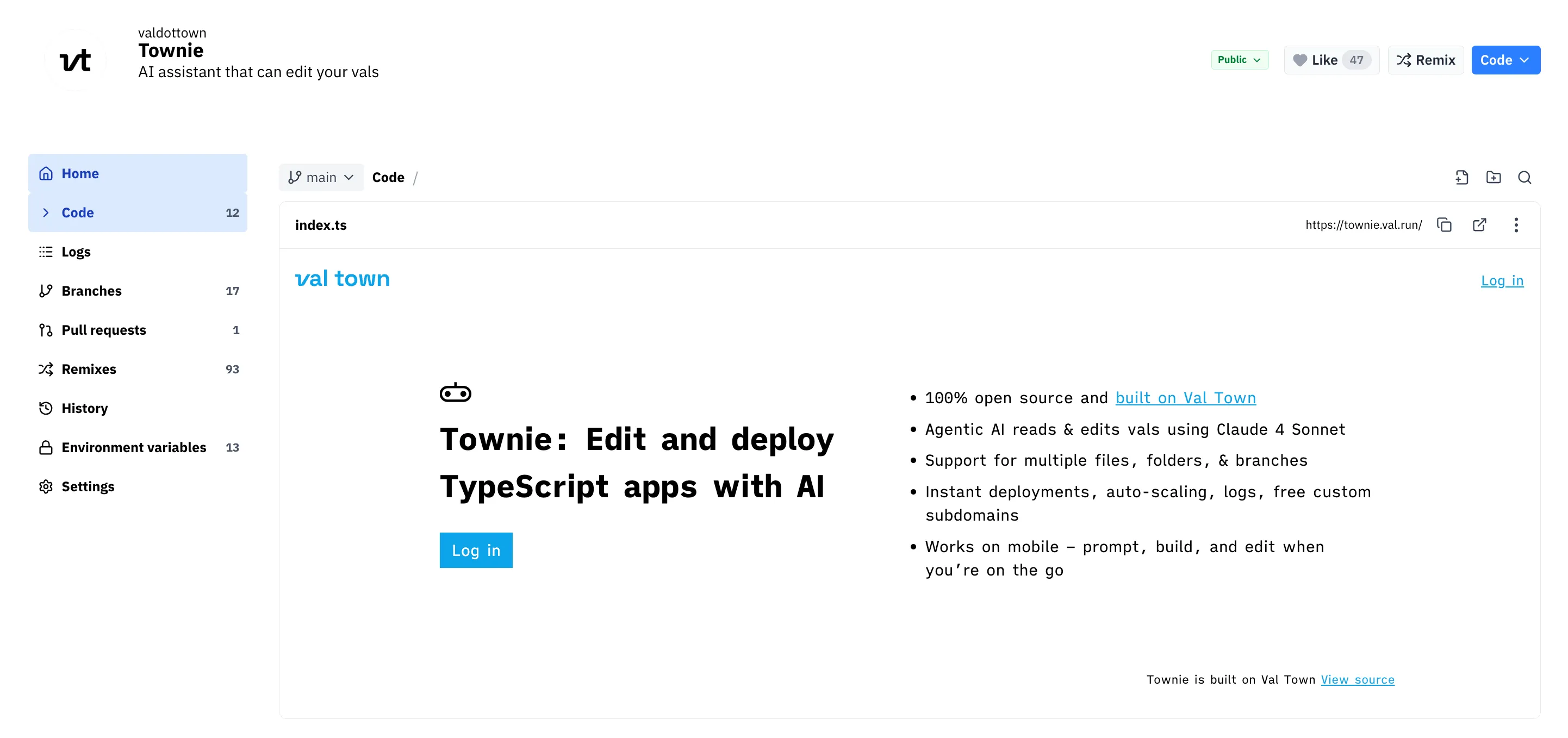The height and width of the screenshot is (738, 1568).
Task: Follow the built on Val Town link
Action: pos(1185,397)
